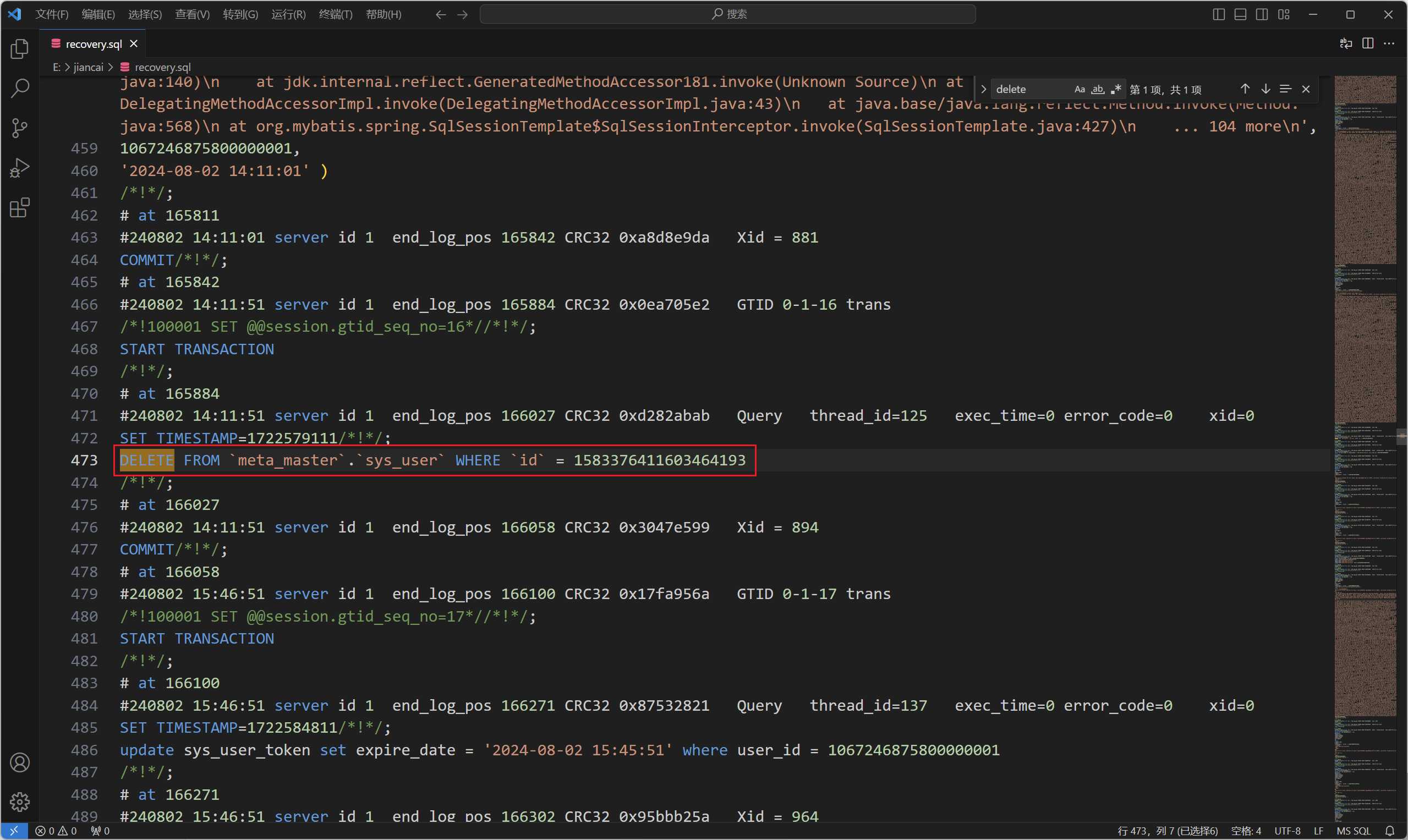Close the find widget
This screenshot has width=1408, height=840.
coord(1306,90)
